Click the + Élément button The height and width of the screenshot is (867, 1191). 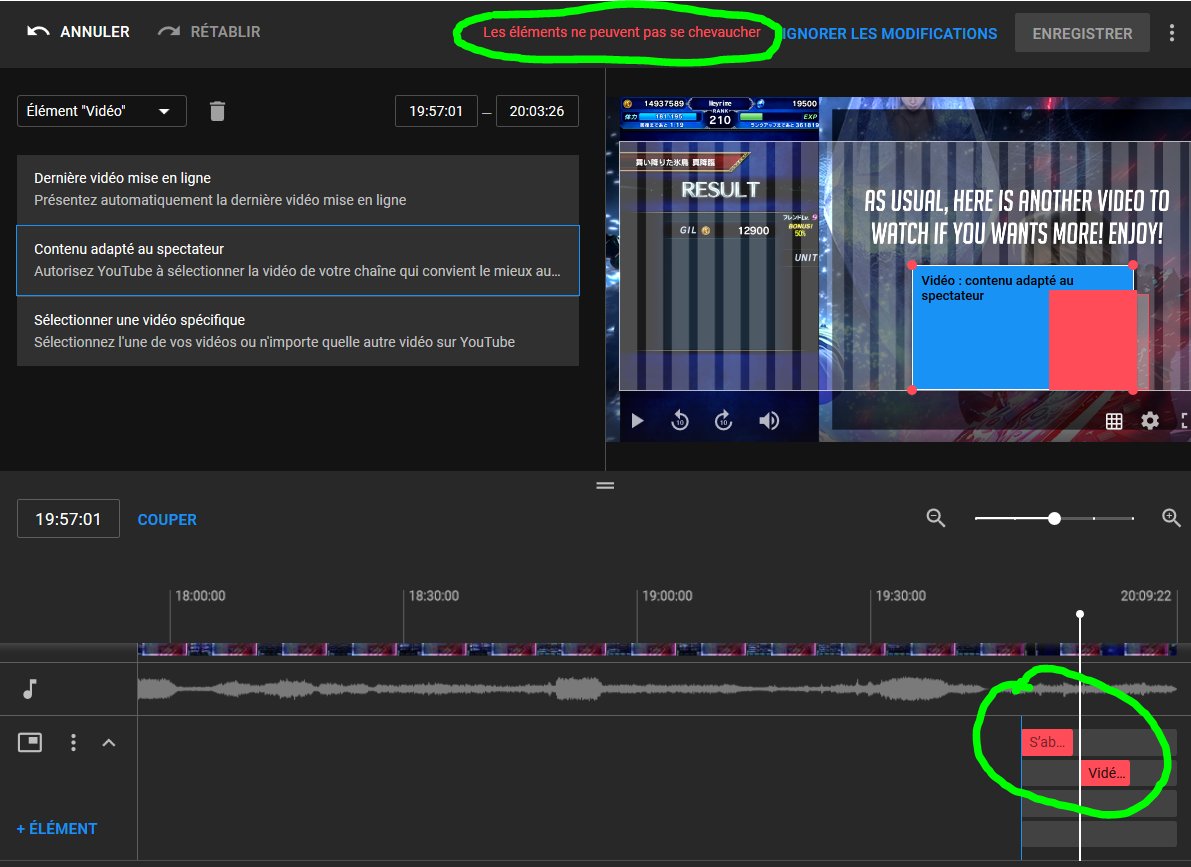[57, 828]
